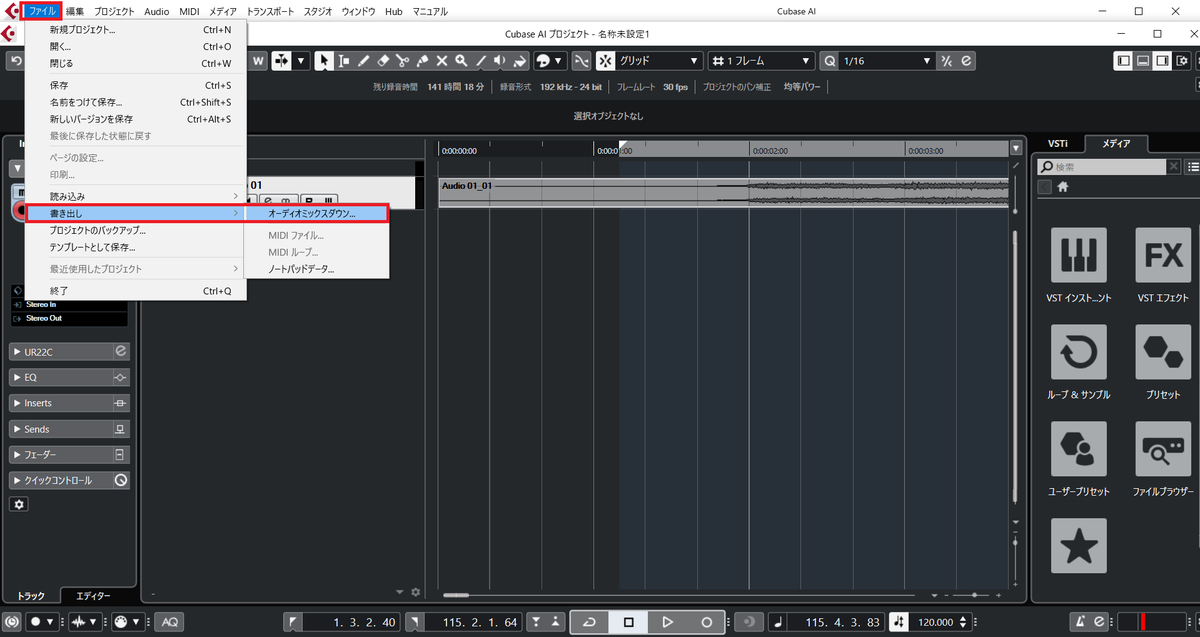Click the Inspector settings gear
This screenshot has width=1200, height=637.
[19, 504]
